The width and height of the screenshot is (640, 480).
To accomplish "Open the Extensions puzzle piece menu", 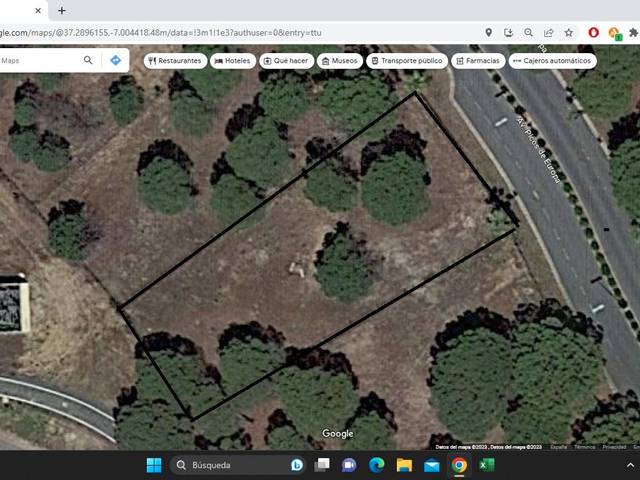I will coord(633,33).
